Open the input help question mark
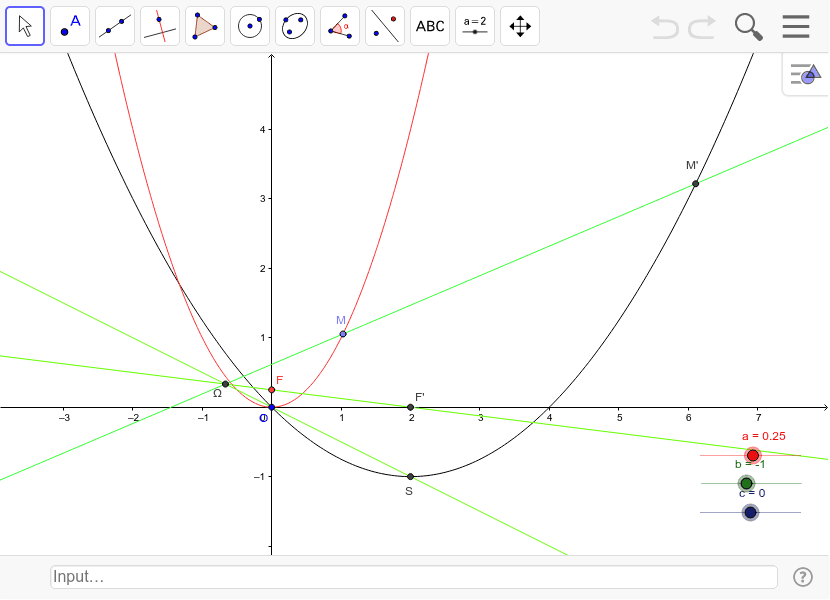This screenshot has height=600, width=830. coord(802,577)
